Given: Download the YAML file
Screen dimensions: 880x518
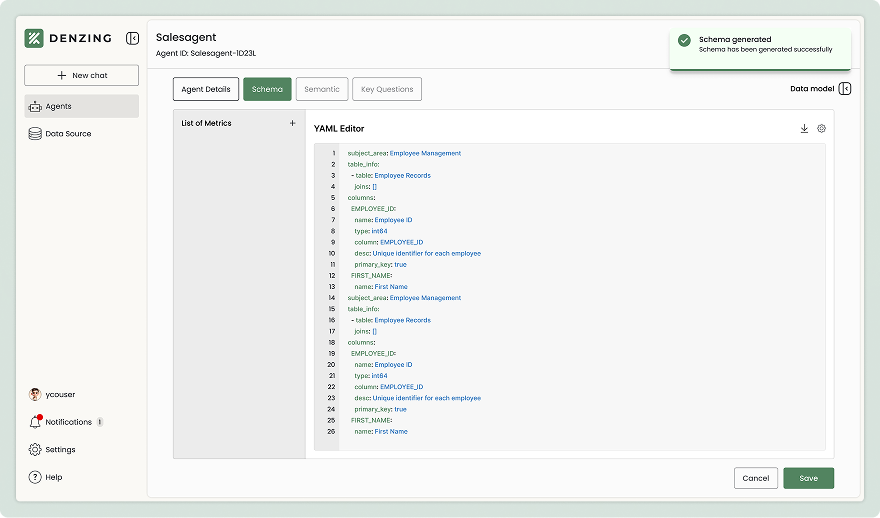Looking at the screenshot, I should 804,128.
